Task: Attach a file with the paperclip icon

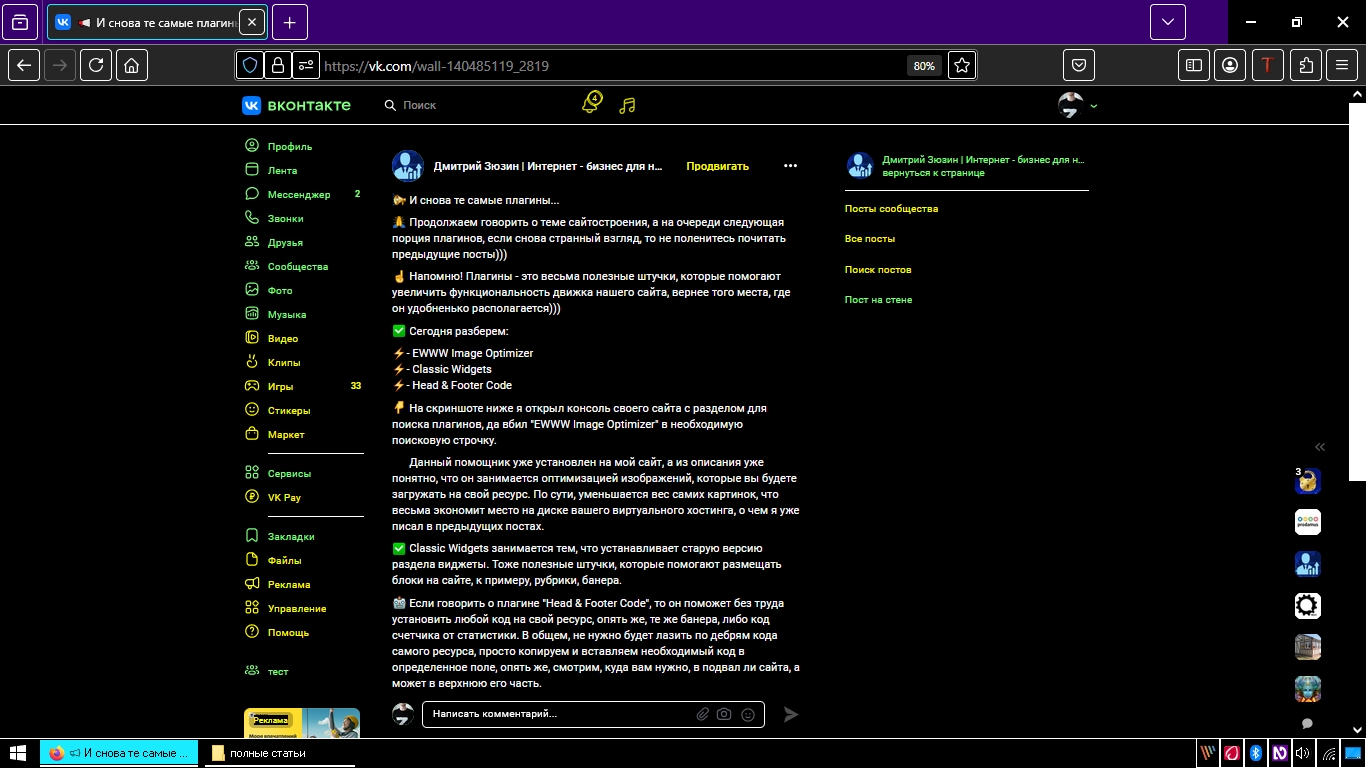Action: 703,714
